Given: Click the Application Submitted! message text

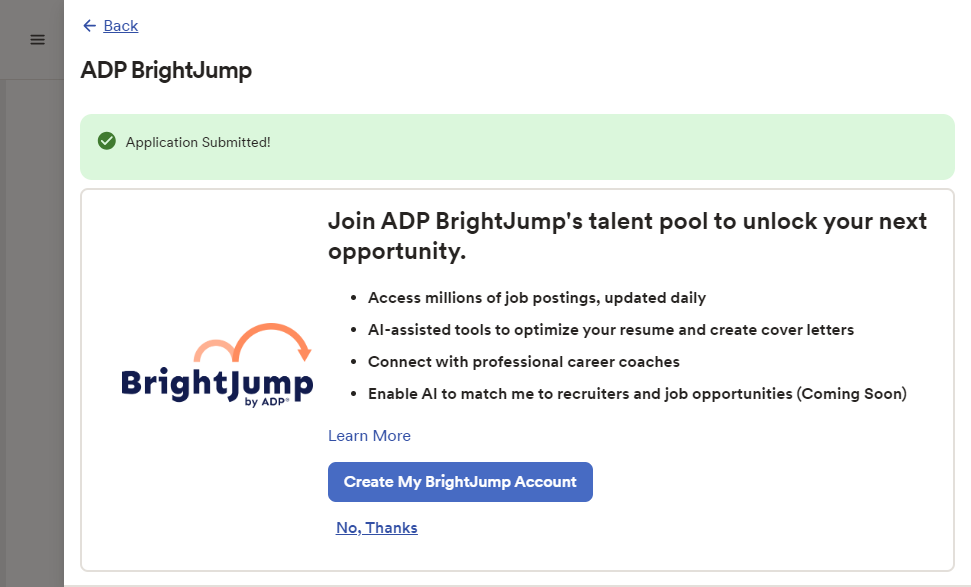Looking at the screenshot, I should tap(198, 142).
